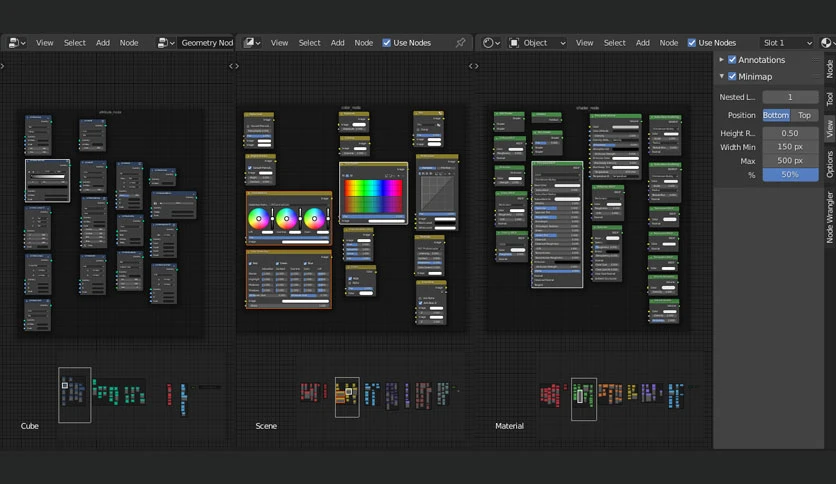Screen dimensions: 836x484
Task: Open Add menu in the geometry node editor
Action: click(103, 43)
